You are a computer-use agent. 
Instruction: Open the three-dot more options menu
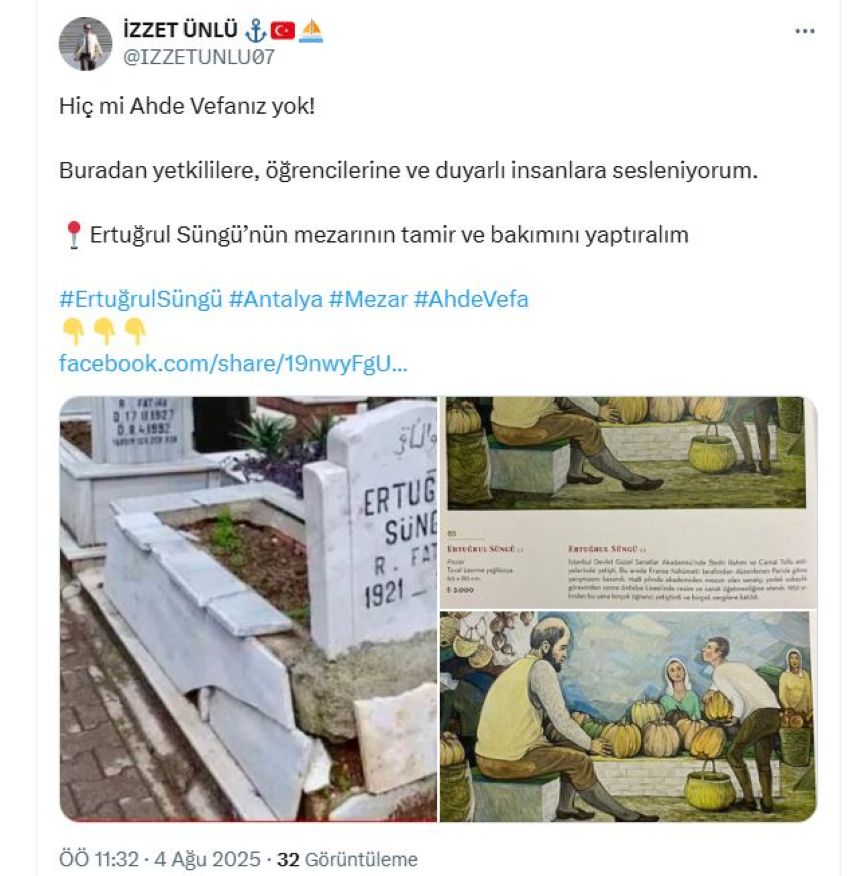pos(804,31)
